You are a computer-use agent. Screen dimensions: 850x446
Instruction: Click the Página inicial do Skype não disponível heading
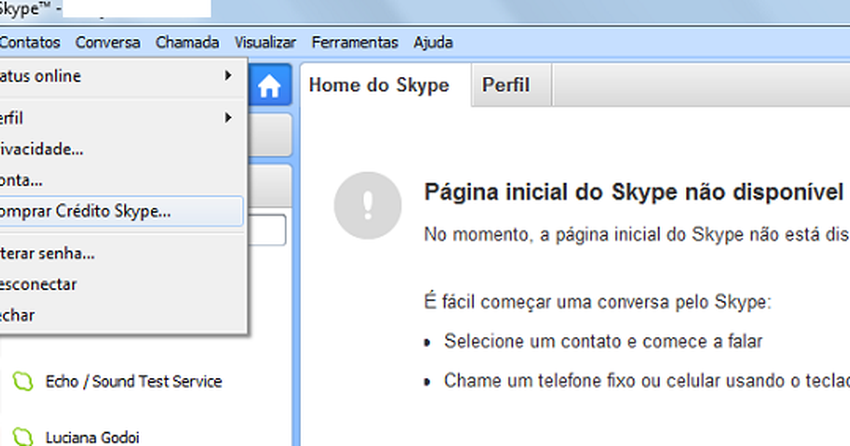pos(633,192)
